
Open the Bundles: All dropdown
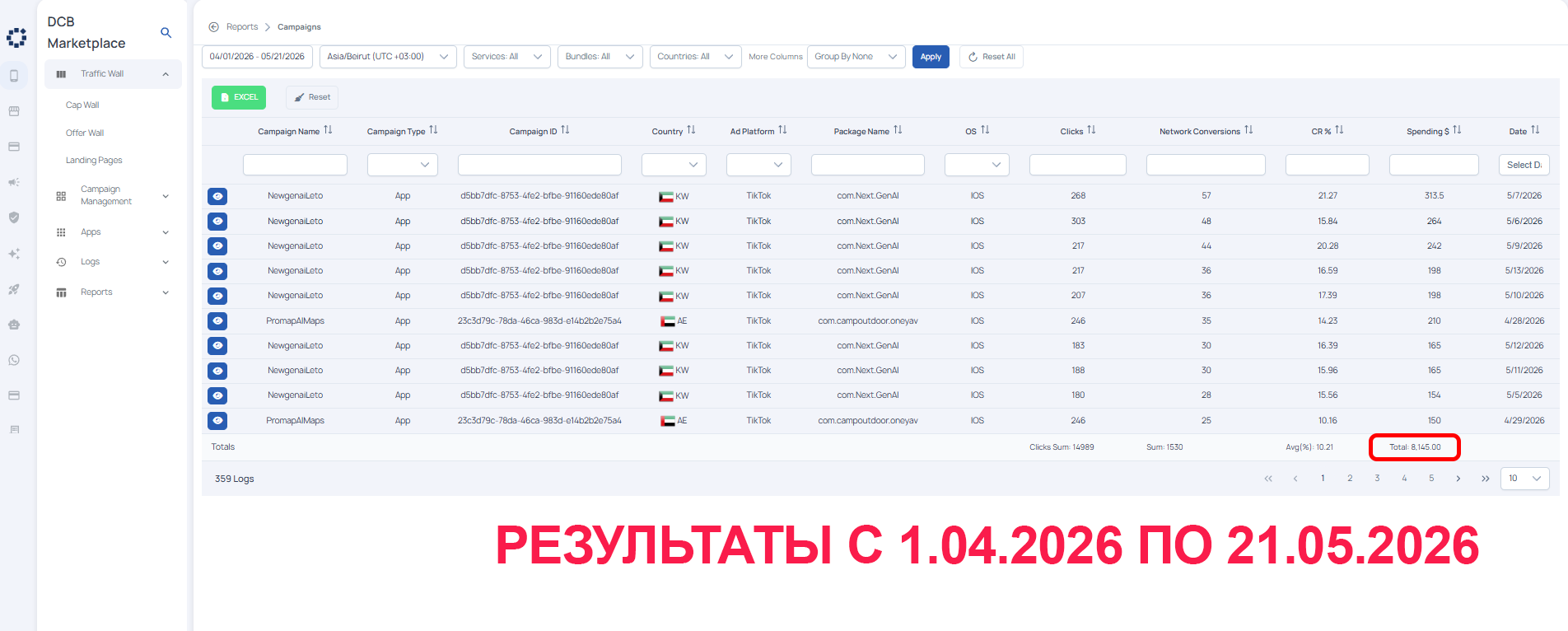tap(600, 57)
